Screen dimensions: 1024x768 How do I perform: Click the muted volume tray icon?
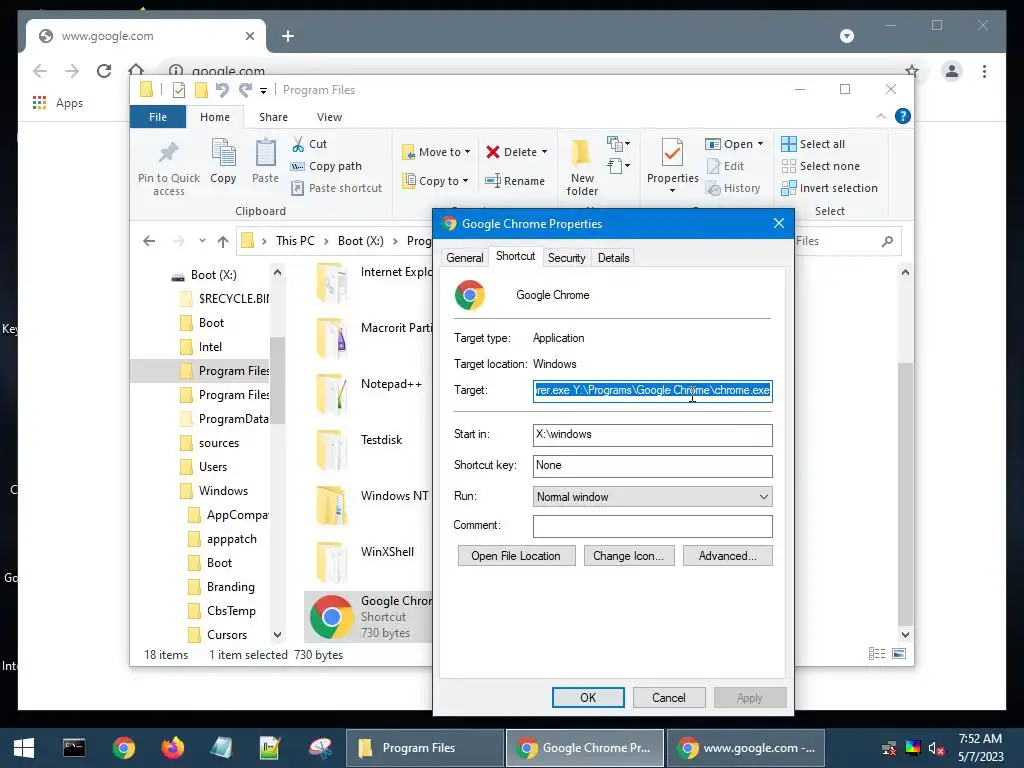[x=936, y=748]
